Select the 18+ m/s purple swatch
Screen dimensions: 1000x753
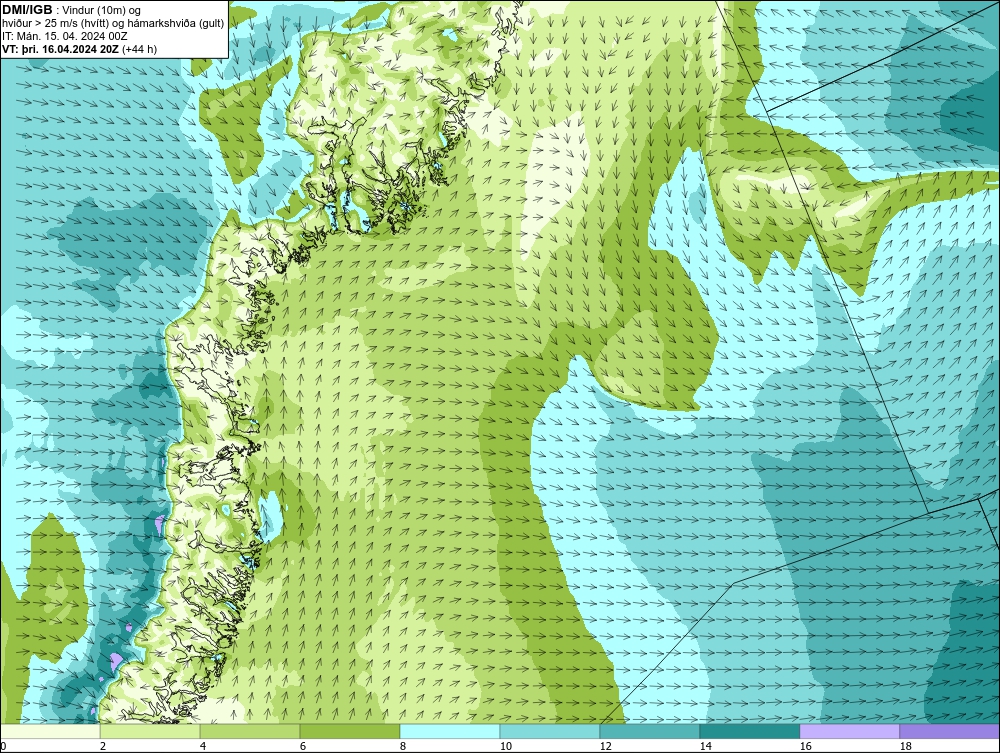tap(949, 731)
